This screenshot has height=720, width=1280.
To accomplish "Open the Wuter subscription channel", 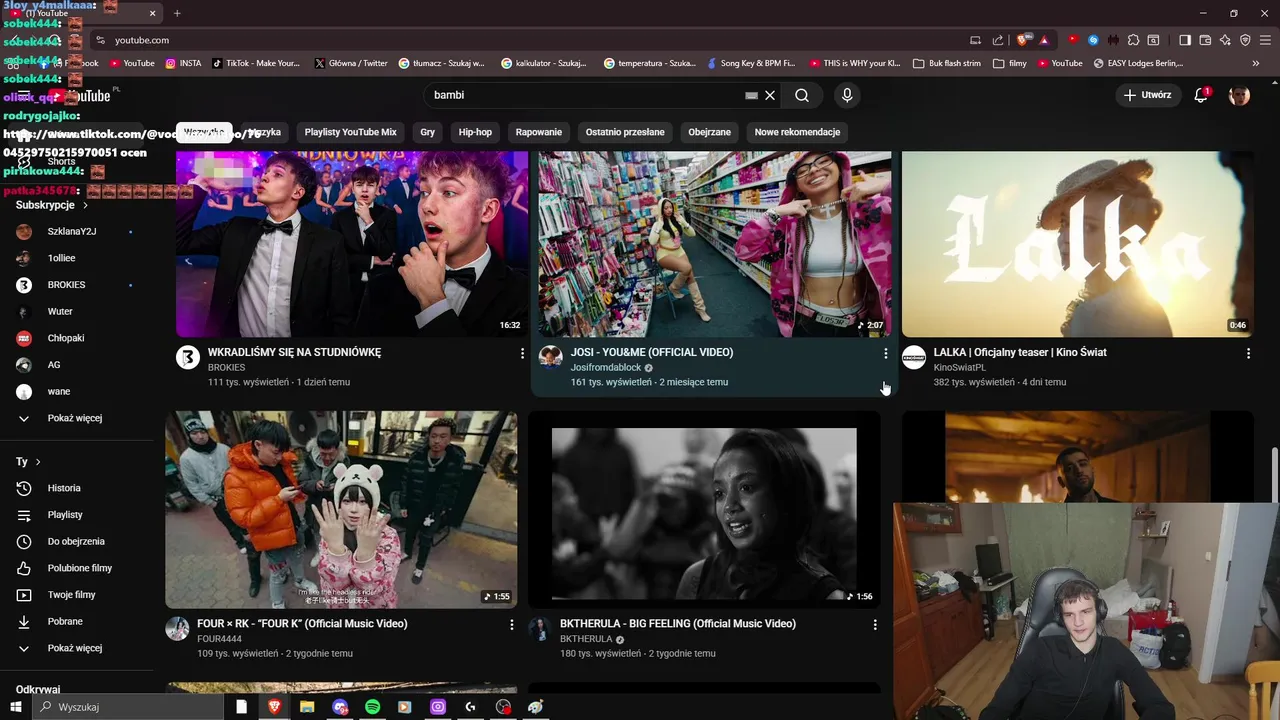I will pyautogui.click(x=75, y=312).
